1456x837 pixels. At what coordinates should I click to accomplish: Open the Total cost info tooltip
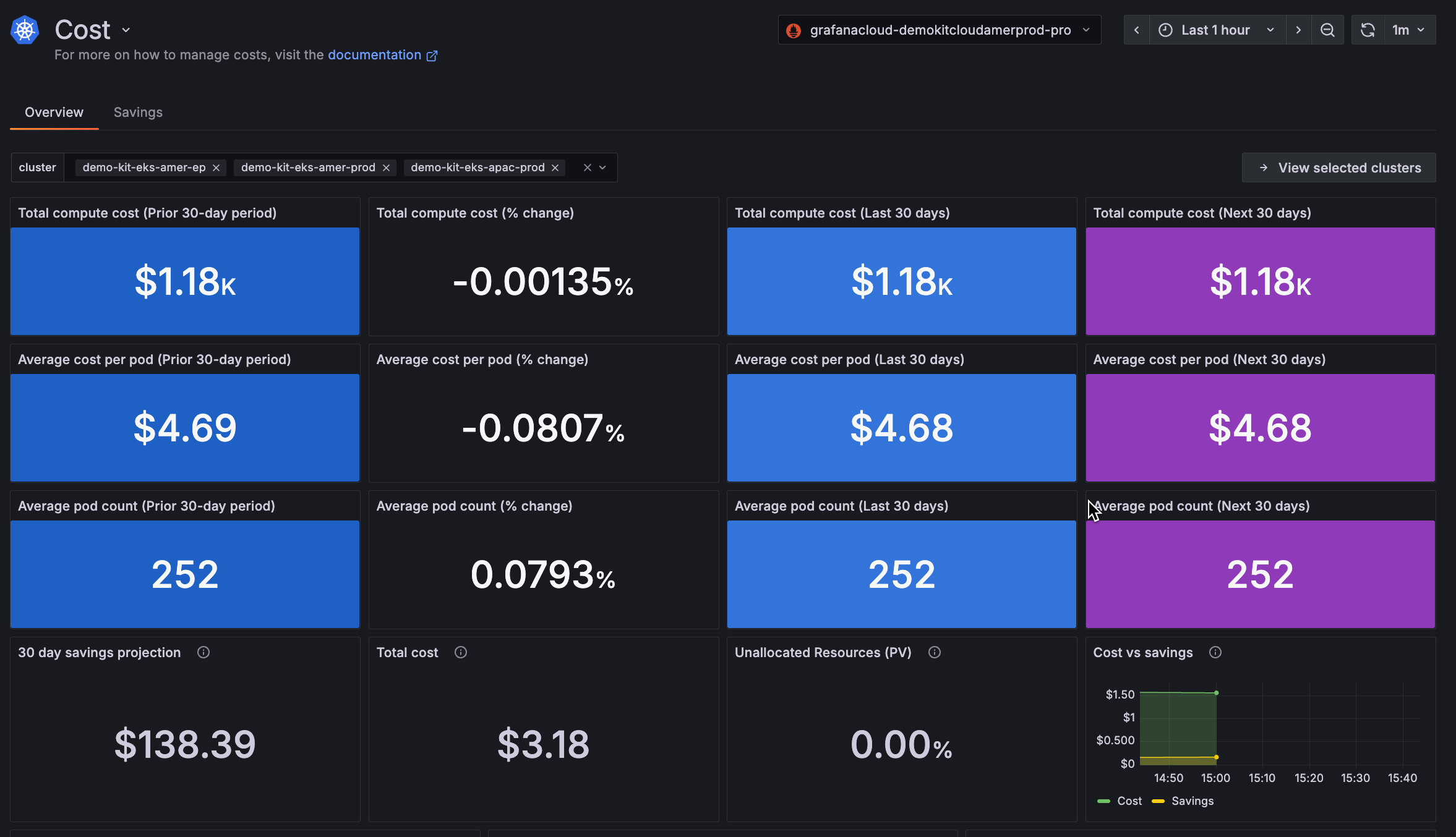(x=461, y=652)
